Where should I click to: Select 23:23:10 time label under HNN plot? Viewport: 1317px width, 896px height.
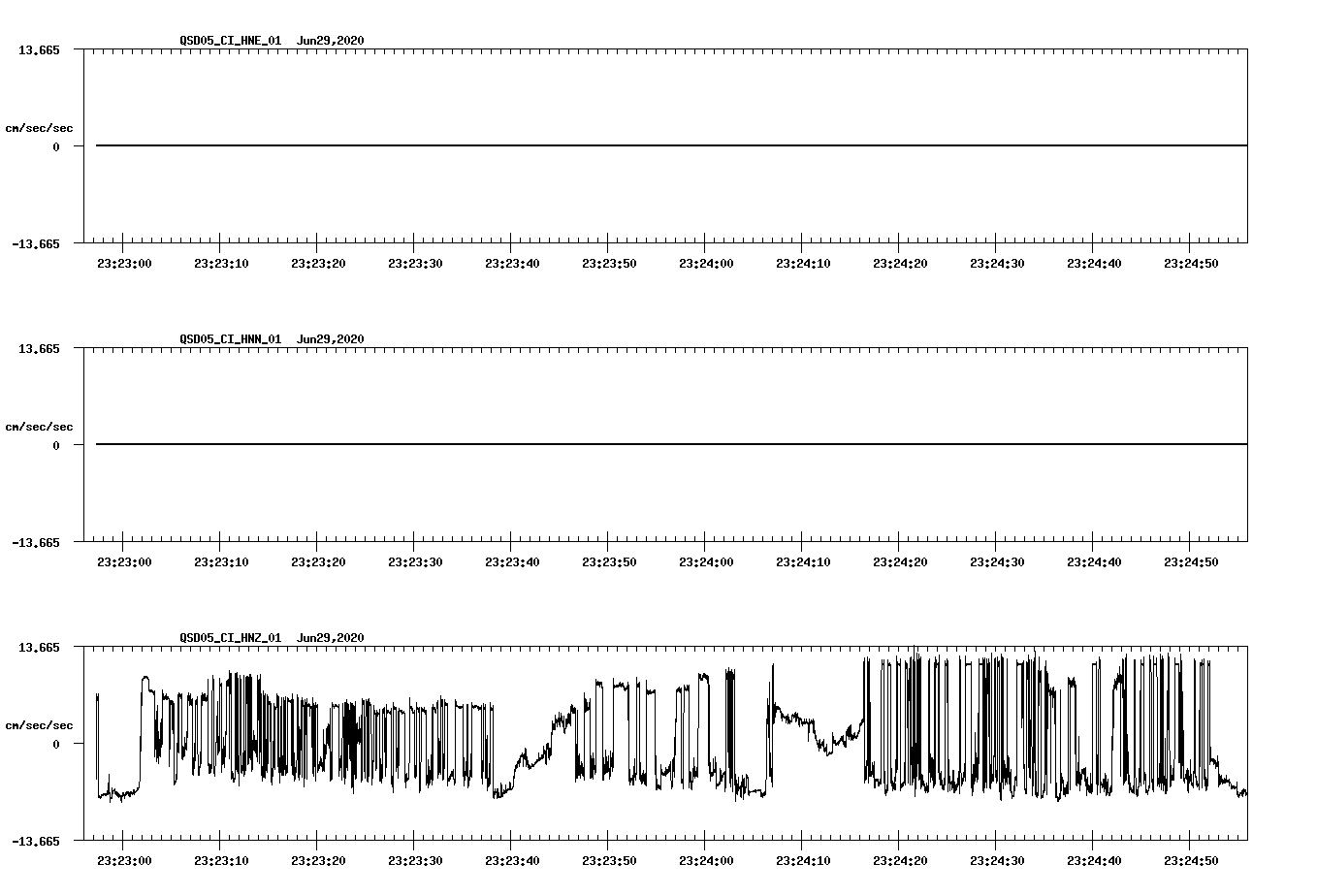(221, 561)
